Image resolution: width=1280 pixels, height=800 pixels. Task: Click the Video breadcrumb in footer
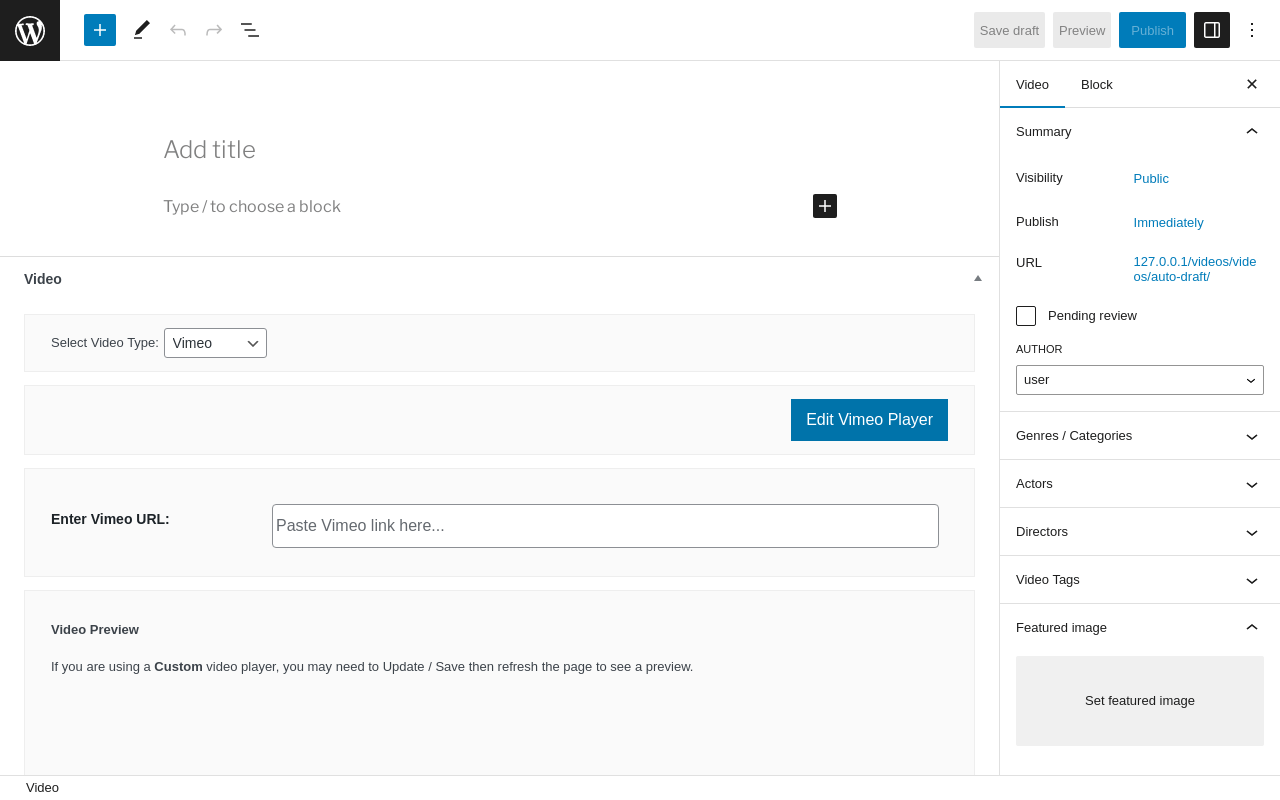click(42, 788)
